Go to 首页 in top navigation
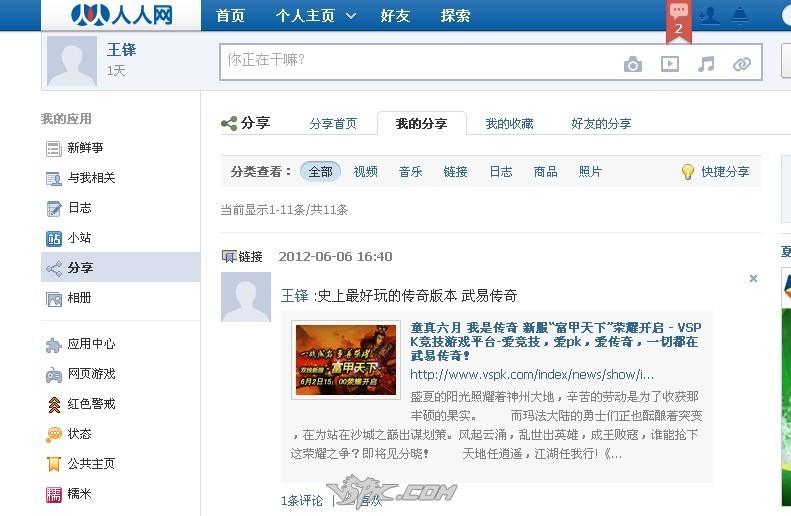The height and width of the screenshot is (516, 791). pos(231,16)
